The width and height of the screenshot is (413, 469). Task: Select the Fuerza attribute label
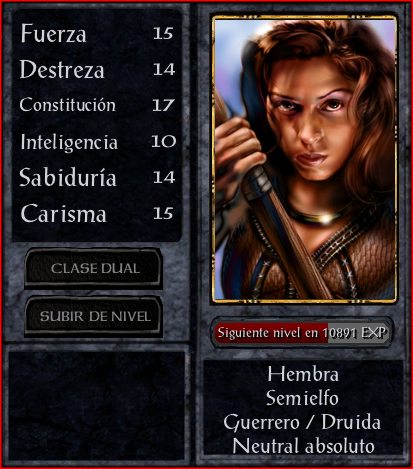(53, 33)
